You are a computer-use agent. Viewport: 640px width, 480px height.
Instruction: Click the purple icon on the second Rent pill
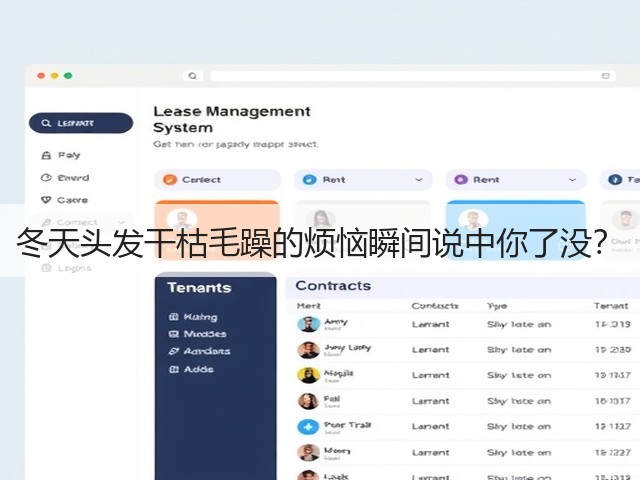pyautogui.click(x=460, y=180)
